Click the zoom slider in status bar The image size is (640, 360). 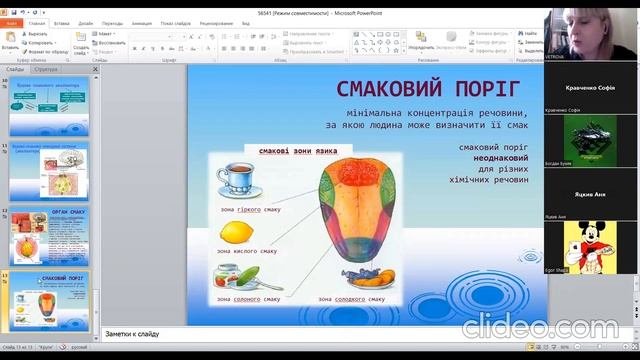point(600,347)
